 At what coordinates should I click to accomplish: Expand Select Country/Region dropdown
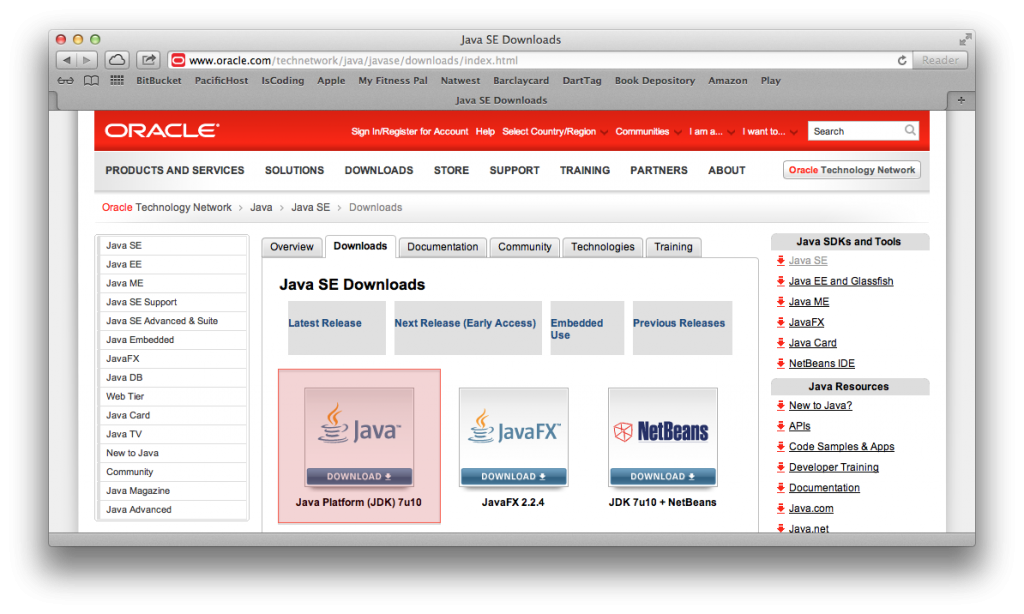[x=554, y=131]
